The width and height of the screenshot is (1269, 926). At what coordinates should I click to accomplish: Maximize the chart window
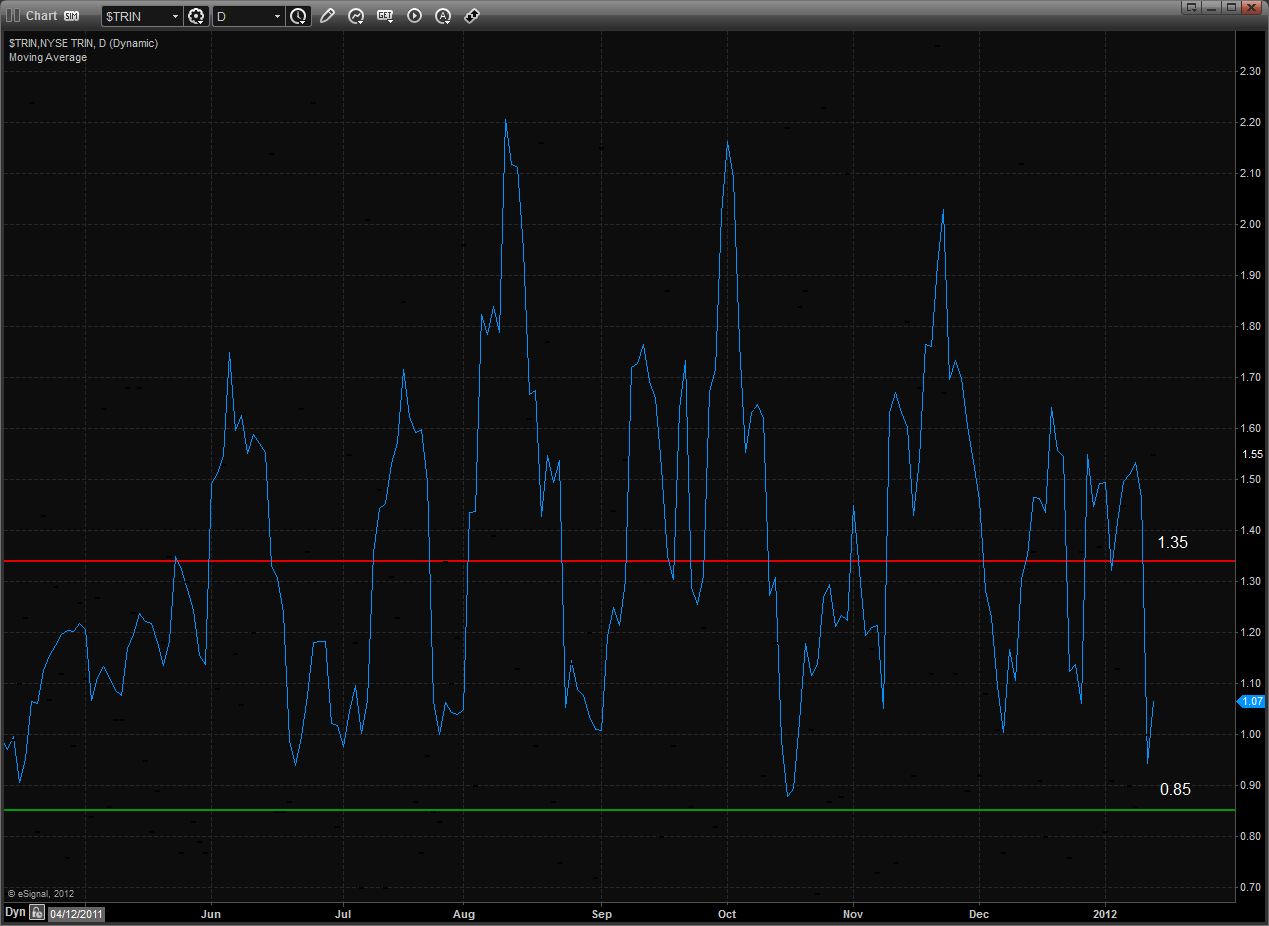coord(1231,8)
